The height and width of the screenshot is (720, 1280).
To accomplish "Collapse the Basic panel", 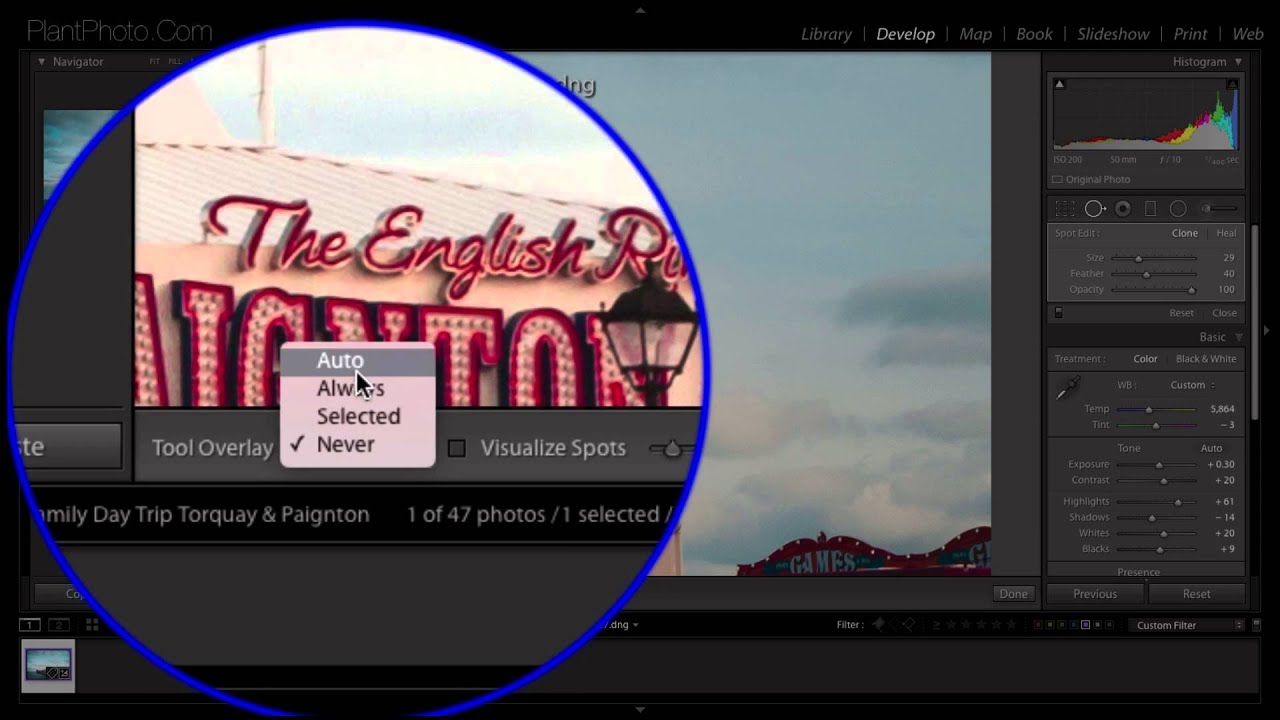I will [x=1238, y=338].
